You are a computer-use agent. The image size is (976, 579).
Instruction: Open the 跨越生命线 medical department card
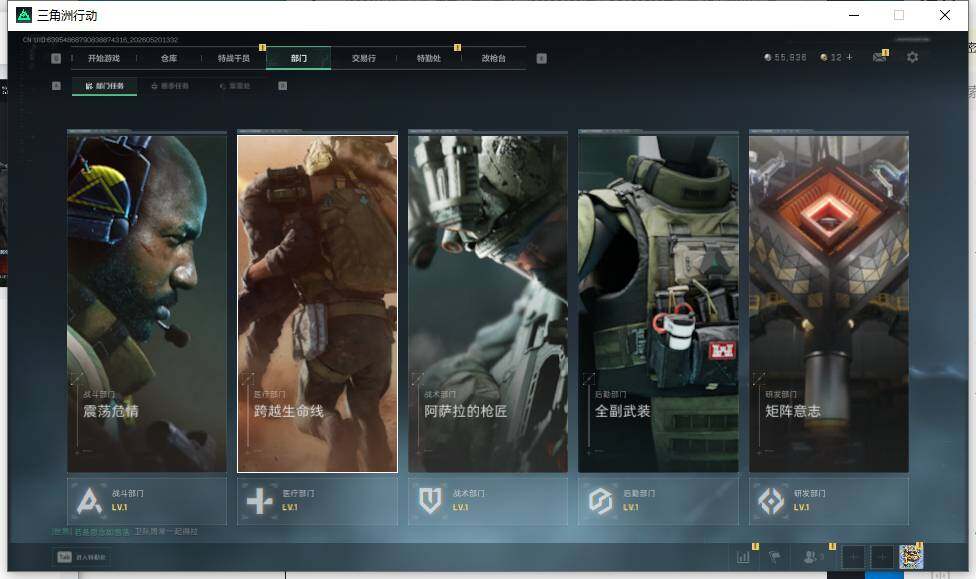coord(317,303)
